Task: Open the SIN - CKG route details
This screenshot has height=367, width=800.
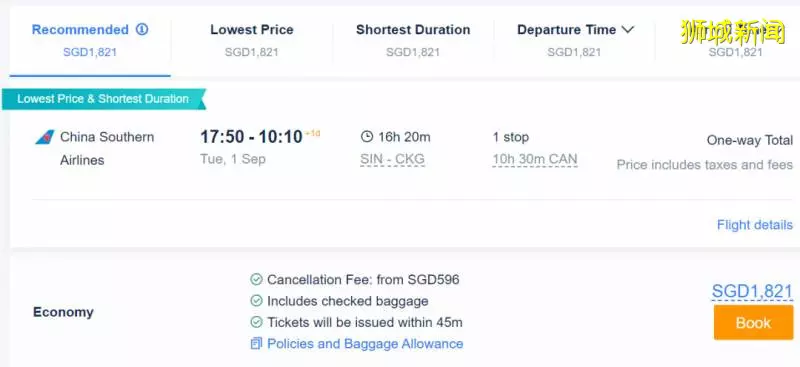Action: [392, 159]
